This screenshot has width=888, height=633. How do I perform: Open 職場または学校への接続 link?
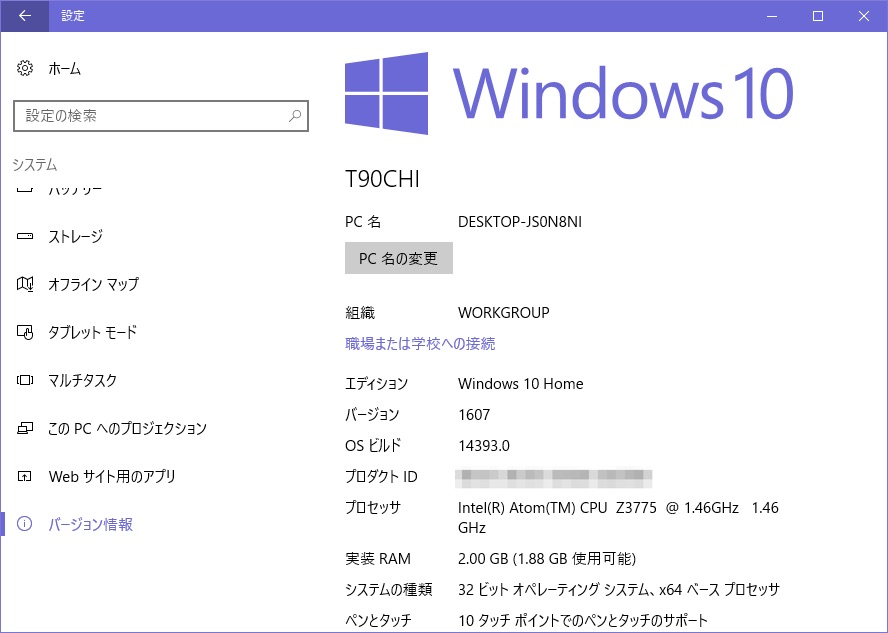point(420,344)
